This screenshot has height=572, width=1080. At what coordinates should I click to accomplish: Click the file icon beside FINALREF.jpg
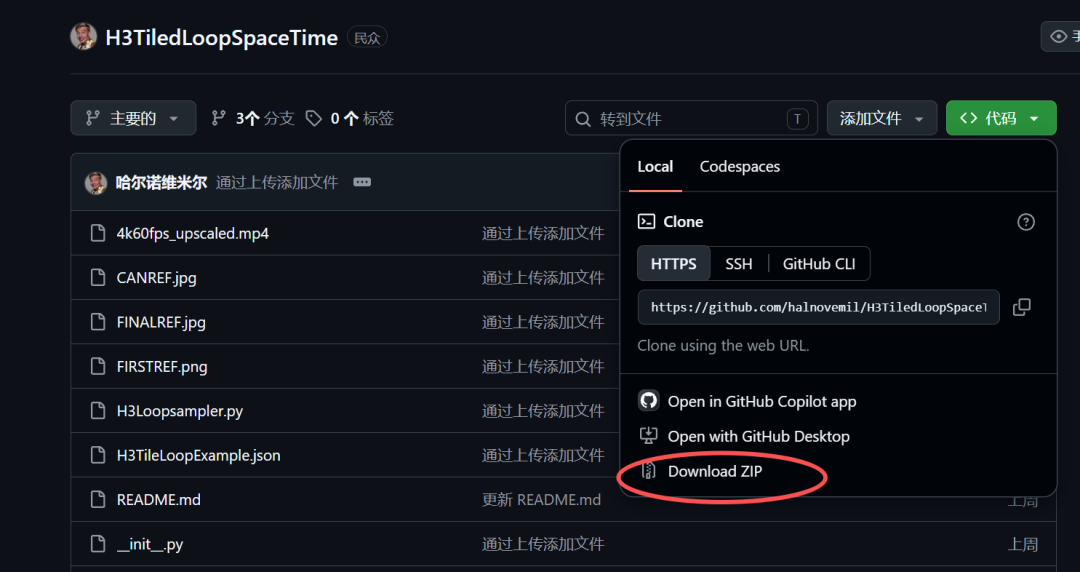(x=98, y=322)
